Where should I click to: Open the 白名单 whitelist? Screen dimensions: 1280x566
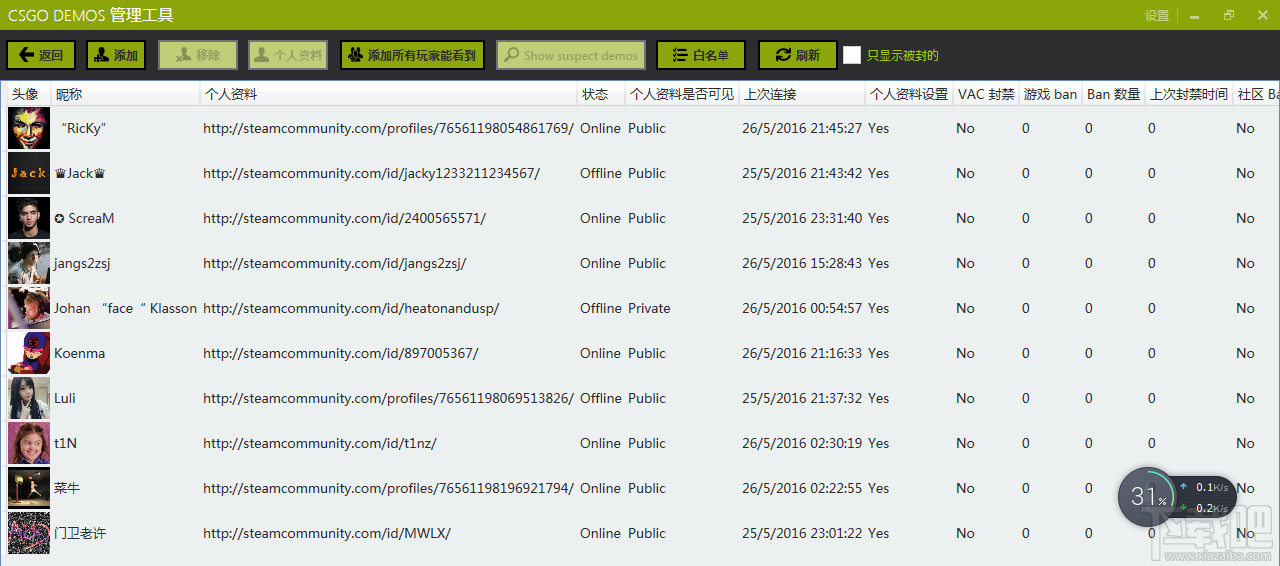tap(701, 55)
